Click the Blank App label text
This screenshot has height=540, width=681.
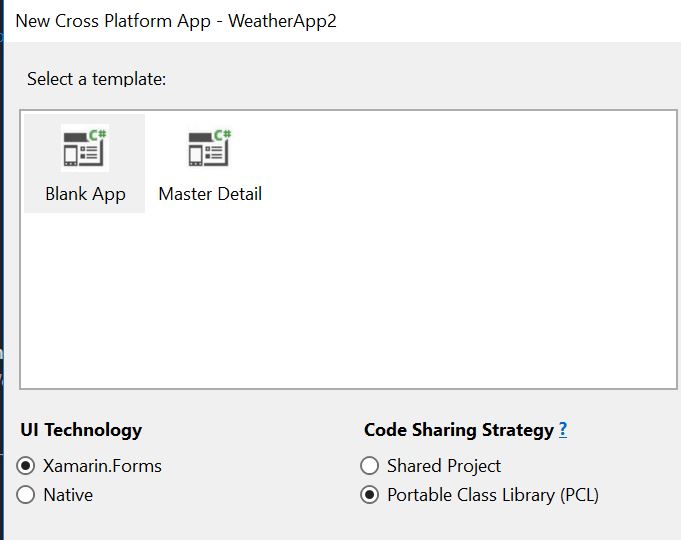coord(86,194)
